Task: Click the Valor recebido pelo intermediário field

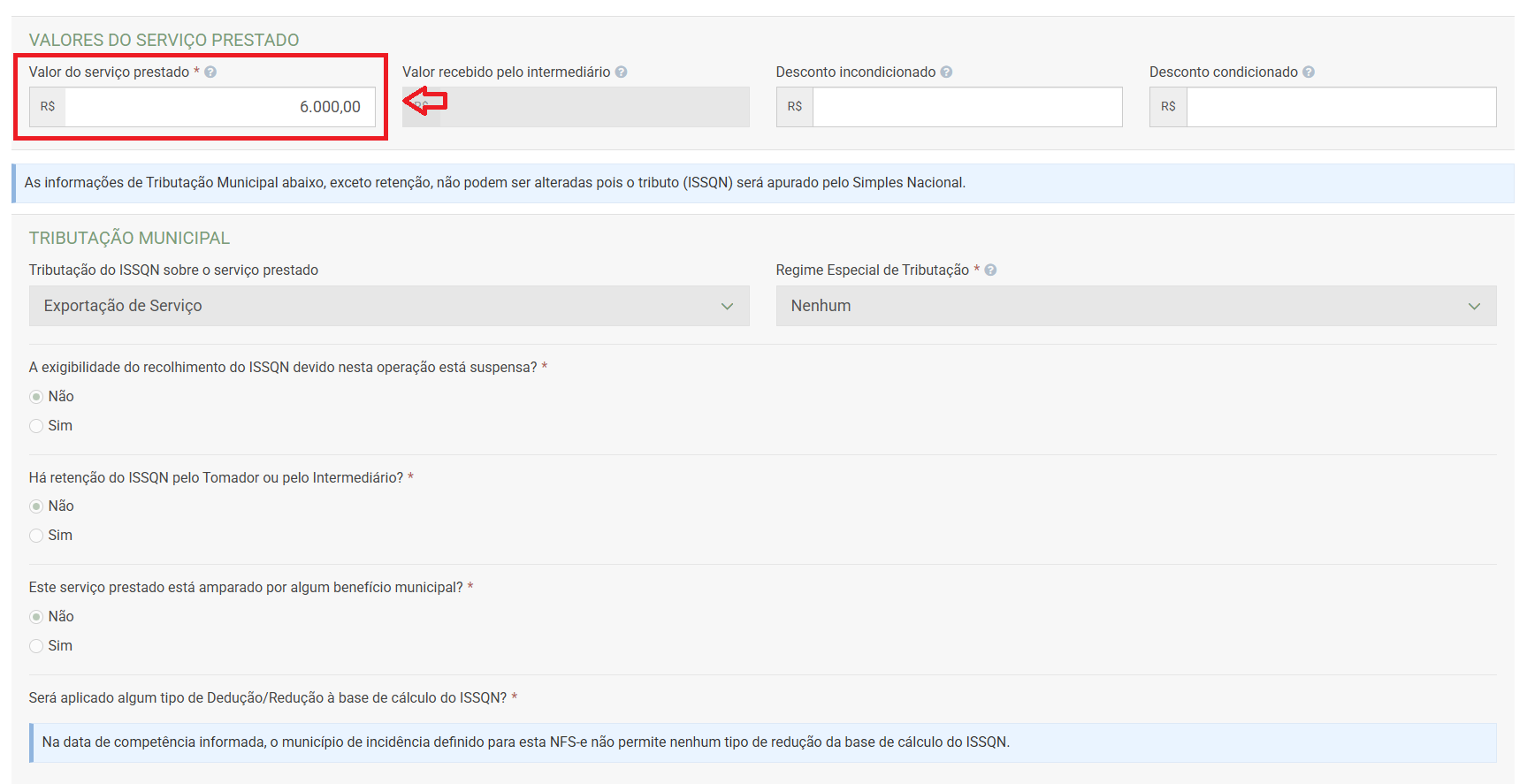Action: (593, 107)
